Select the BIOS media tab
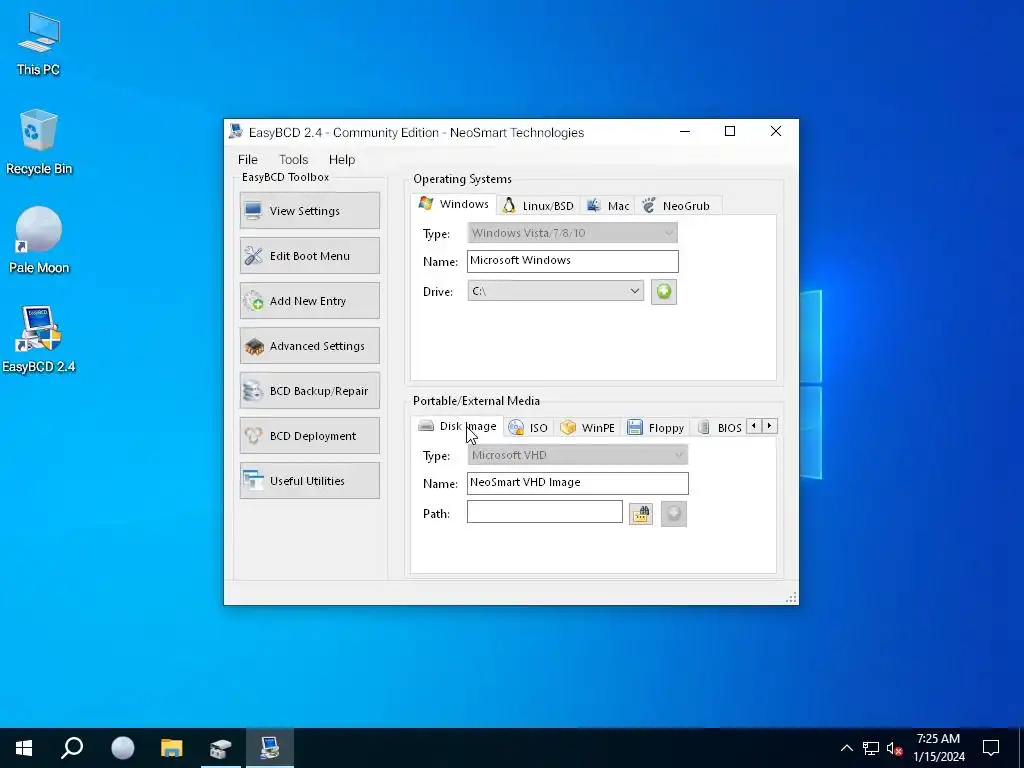The height and width of the screenshot is (768, 1024). pos(719,428)
